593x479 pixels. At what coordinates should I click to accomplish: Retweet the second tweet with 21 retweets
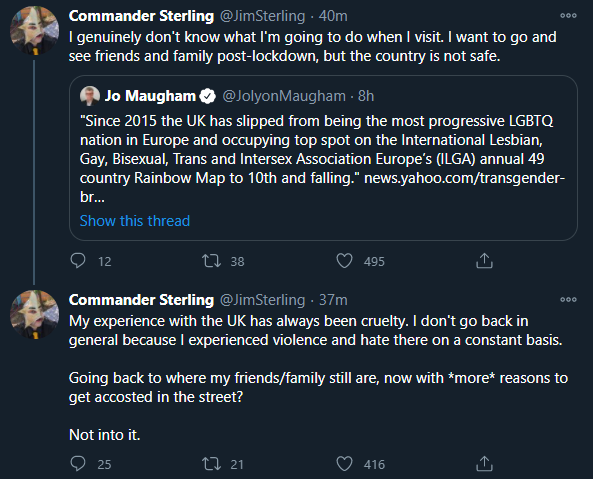tap(211, 463)
